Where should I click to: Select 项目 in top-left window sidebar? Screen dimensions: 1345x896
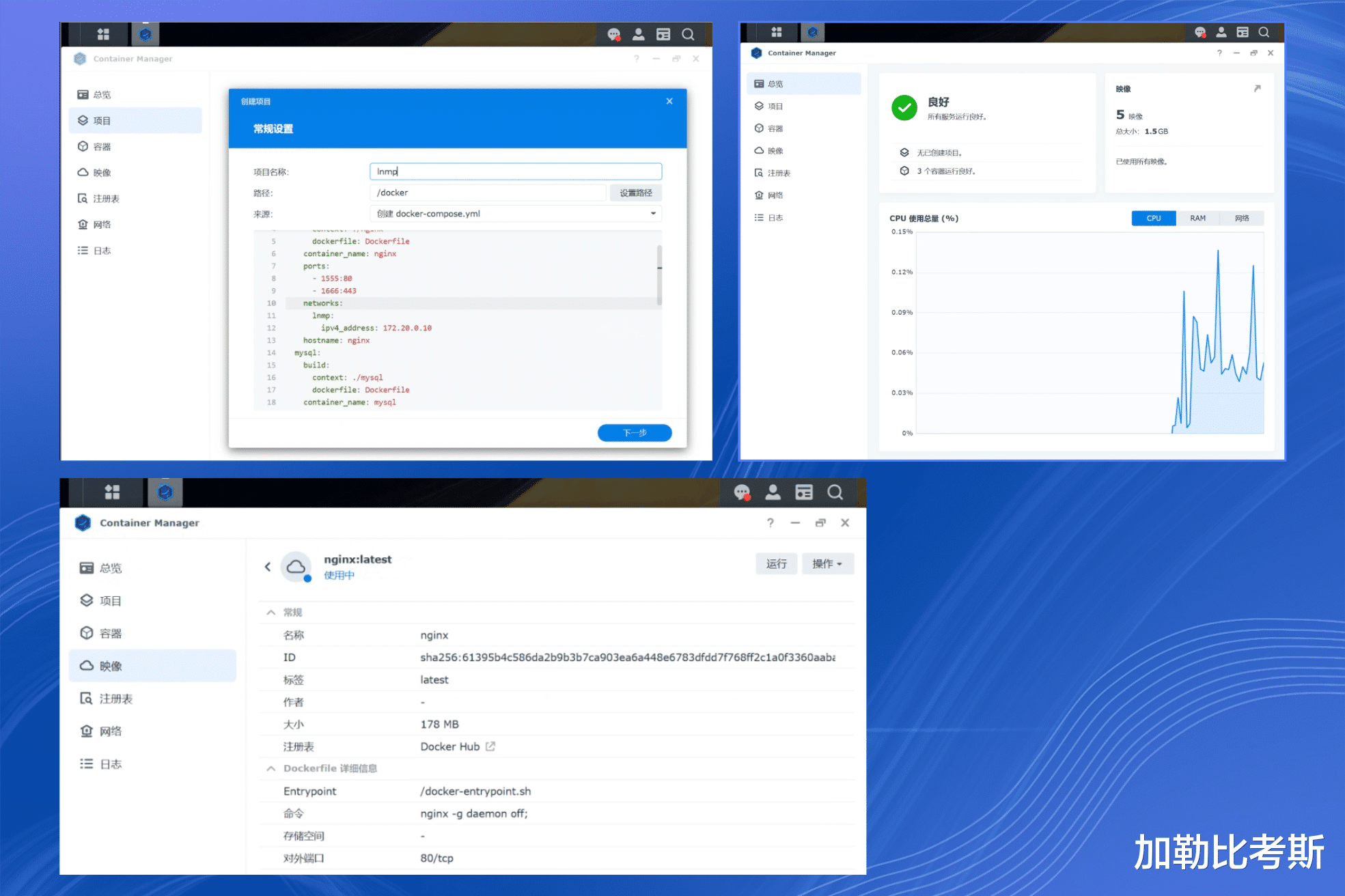pos(135,120)
